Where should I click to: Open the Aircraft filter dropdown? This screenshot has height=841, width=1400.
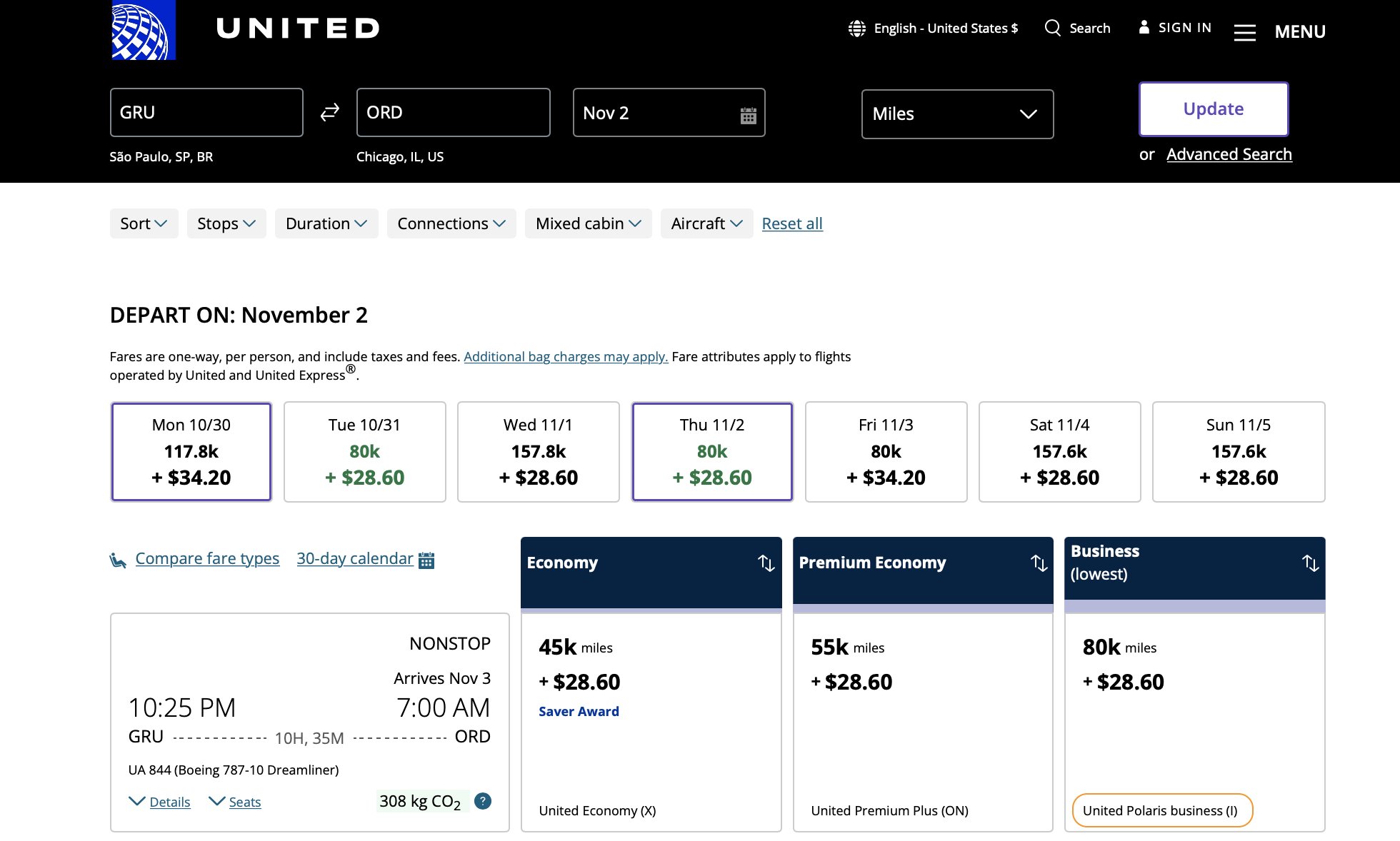pyautogui.click(x=706, y=223)
